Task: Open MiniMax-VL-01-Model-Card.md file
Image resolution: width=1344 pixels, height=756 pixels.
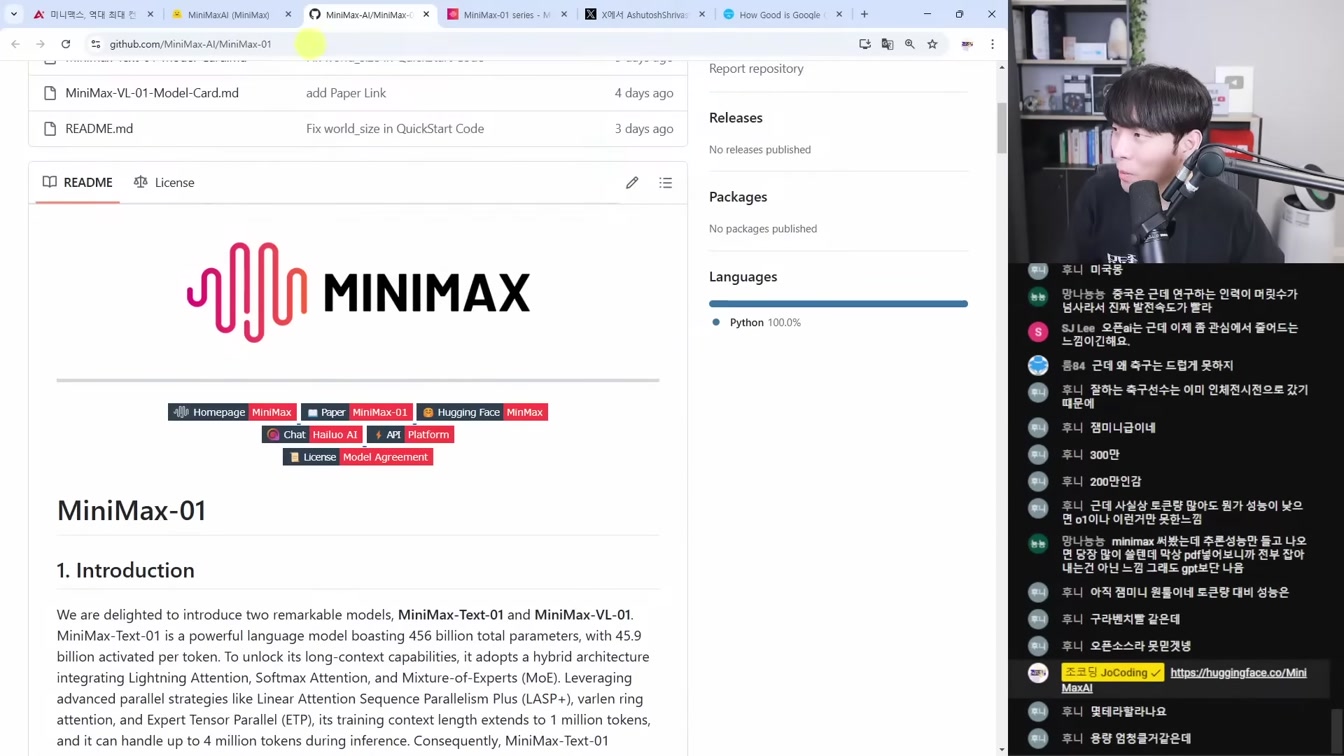Action: 152,93
